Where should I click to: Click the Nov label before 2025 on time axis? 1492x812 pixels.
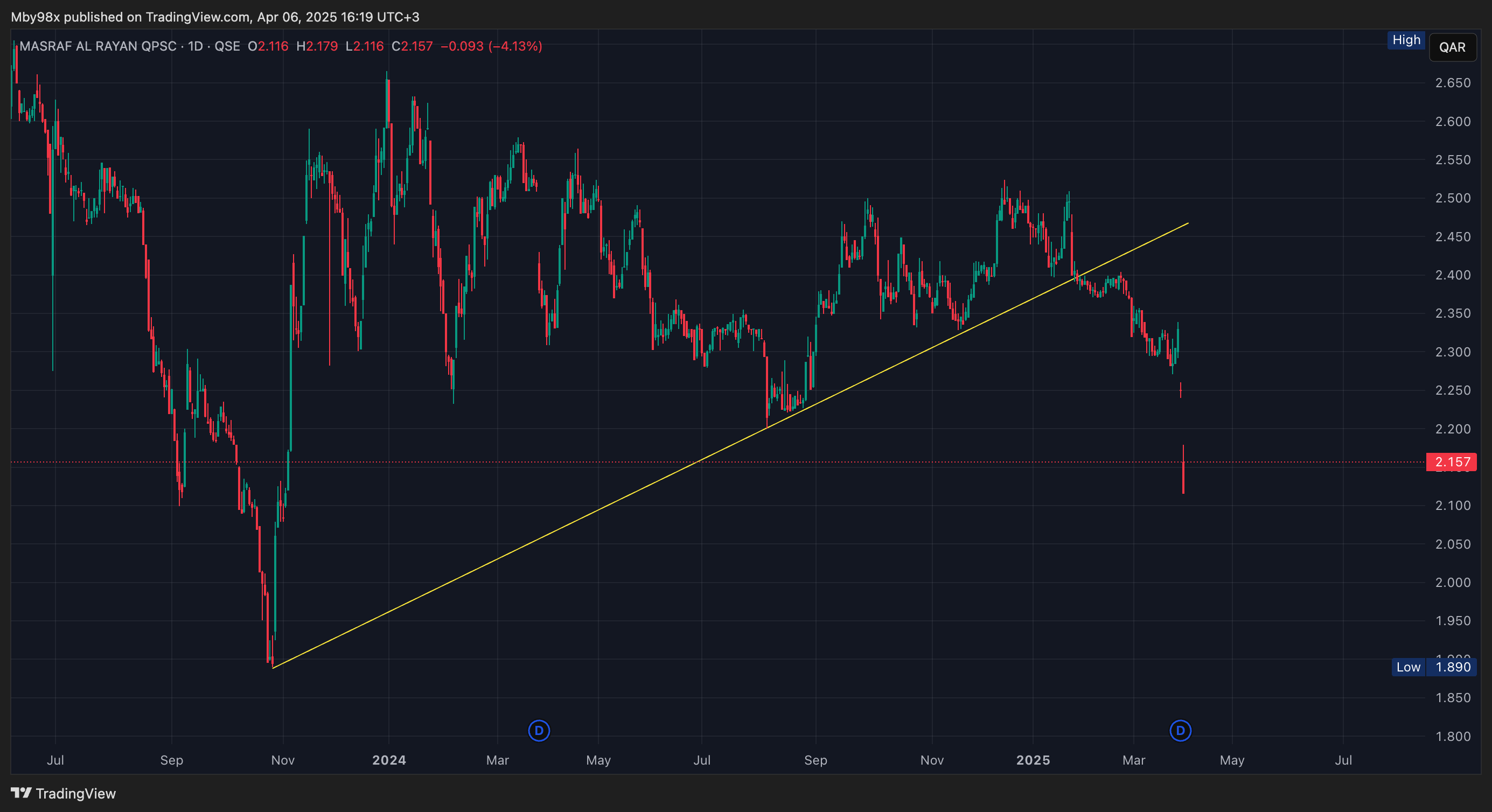tap(932, 760)
